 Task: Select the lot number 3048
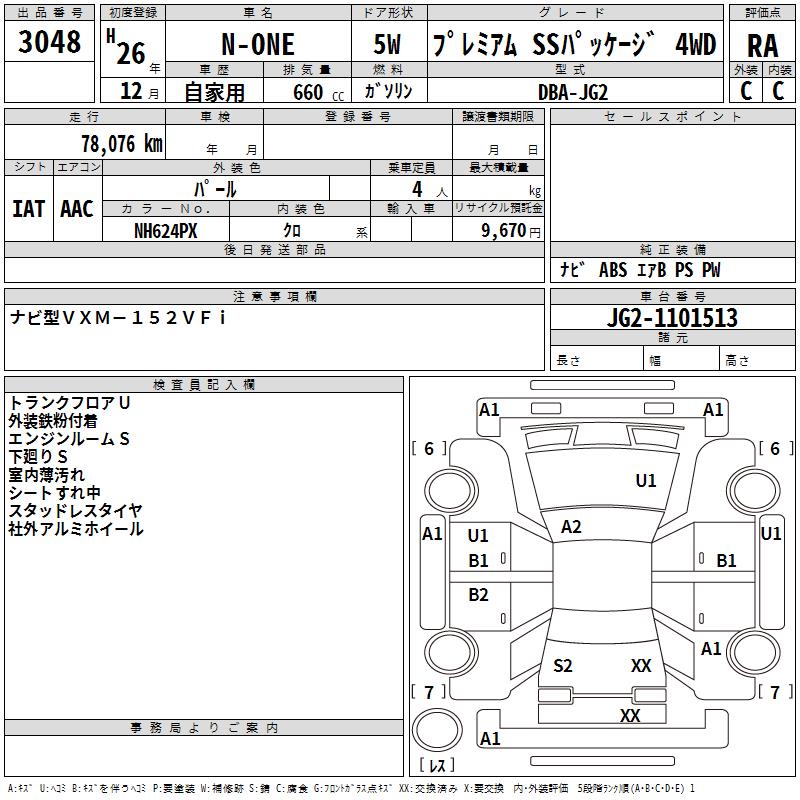tap(49, 43)
